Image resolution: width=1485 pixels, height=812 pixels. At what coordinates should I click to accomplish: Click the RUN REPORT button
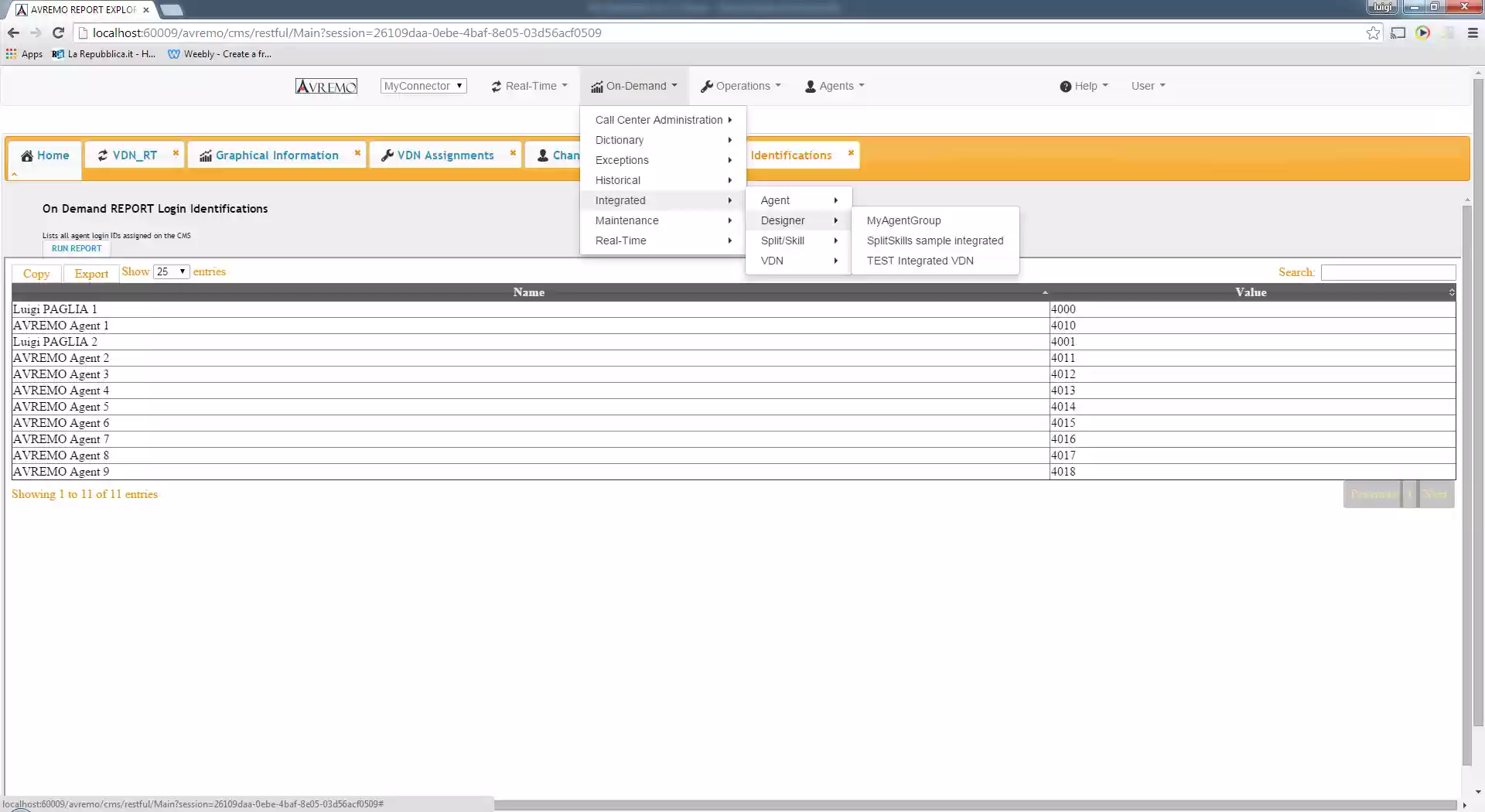pos(76,248)
